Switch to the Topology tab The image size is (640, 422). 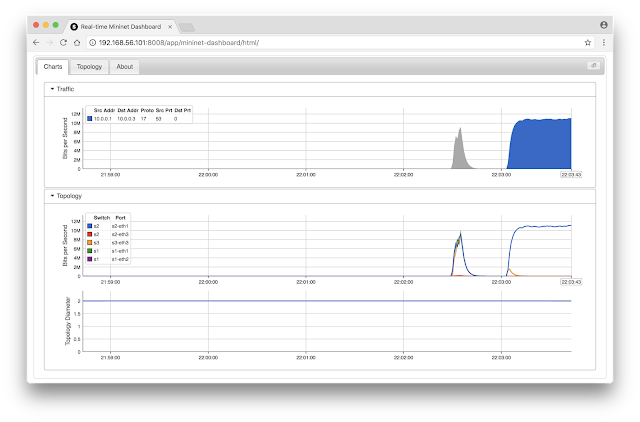89,67
